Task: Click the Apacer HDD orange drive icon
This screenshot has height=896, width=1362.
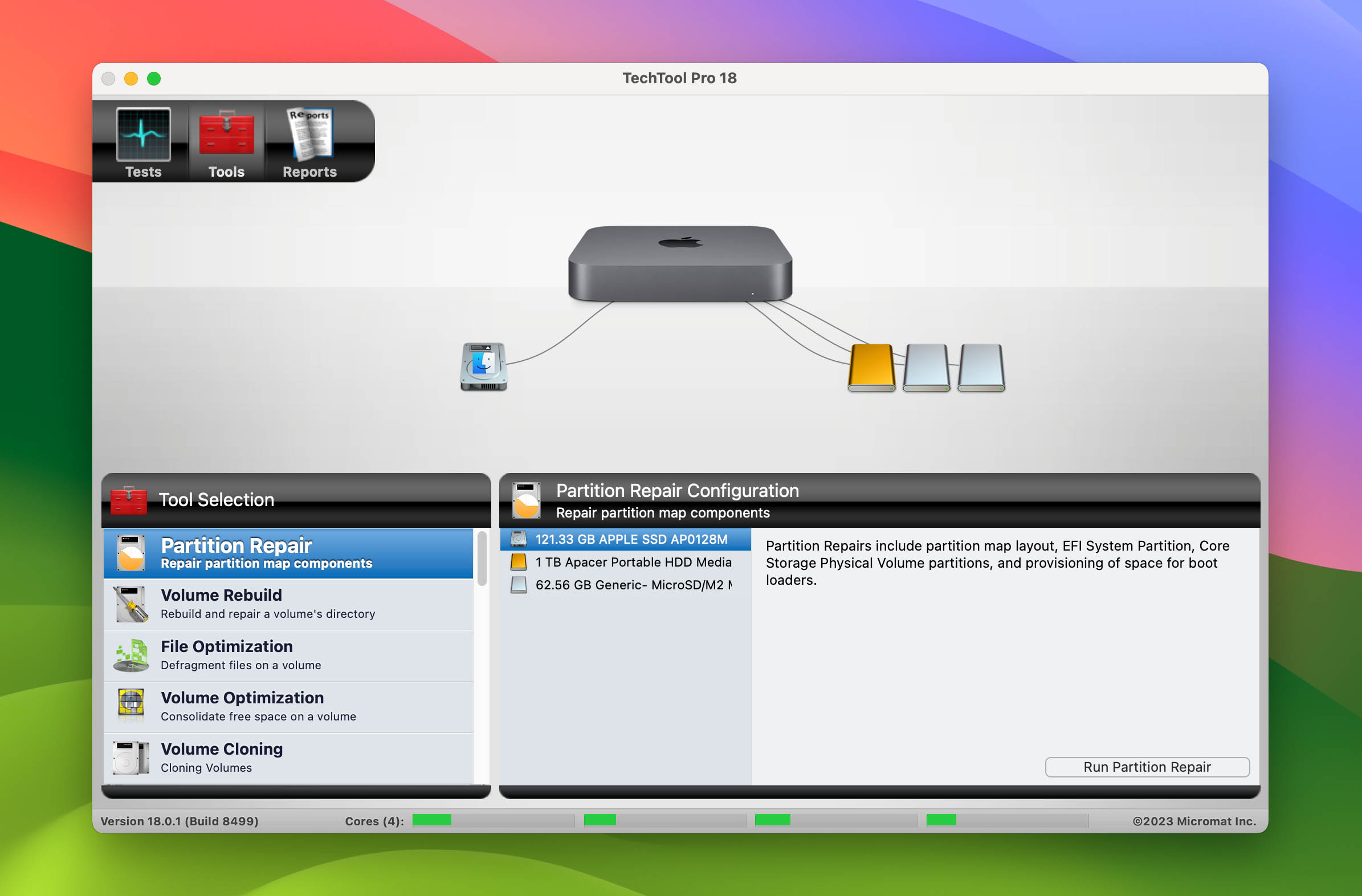Action: (x=519, y=561)
